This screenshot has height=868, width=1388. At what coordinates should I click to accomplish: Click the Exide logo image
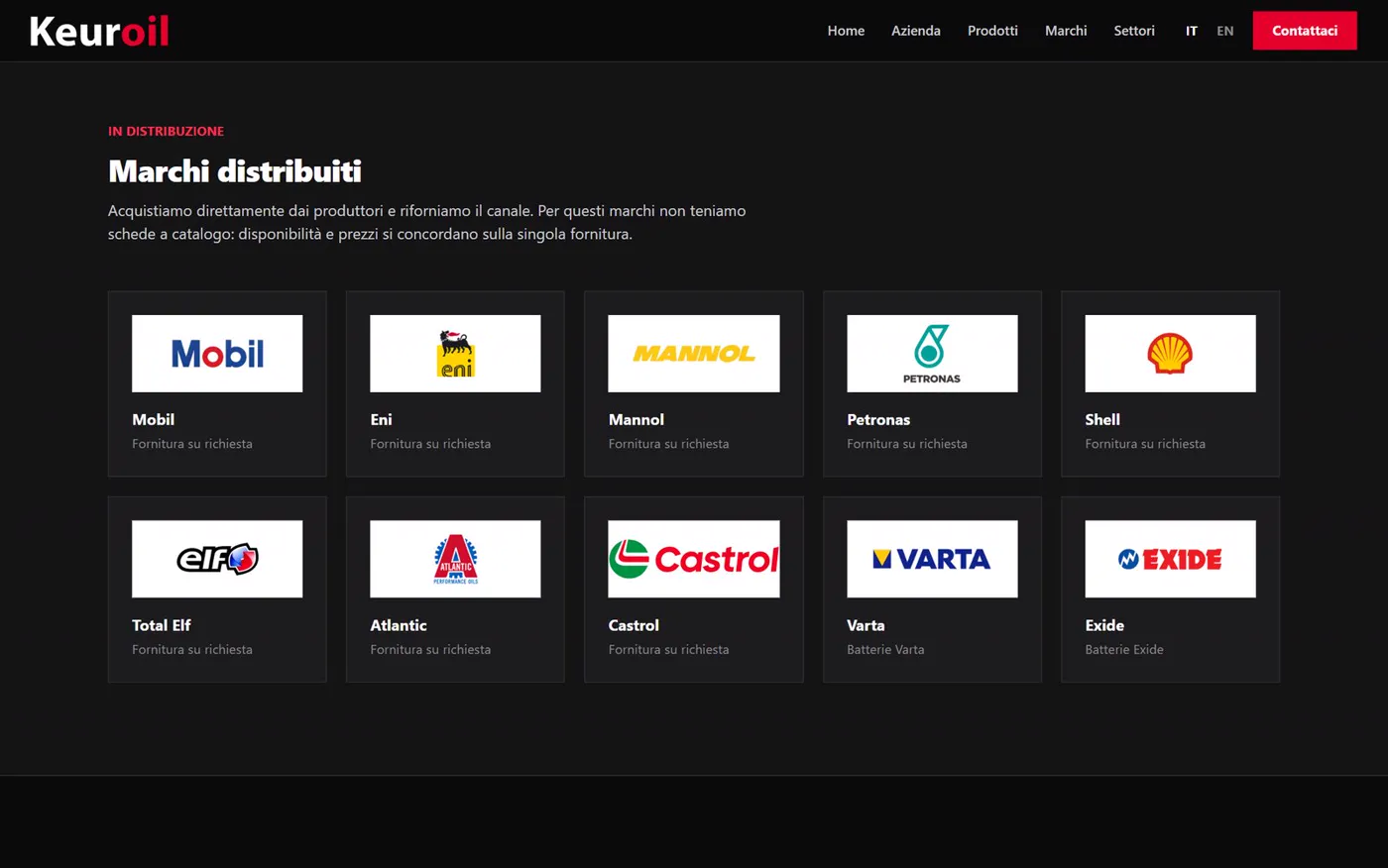(x=1170, y=559)
